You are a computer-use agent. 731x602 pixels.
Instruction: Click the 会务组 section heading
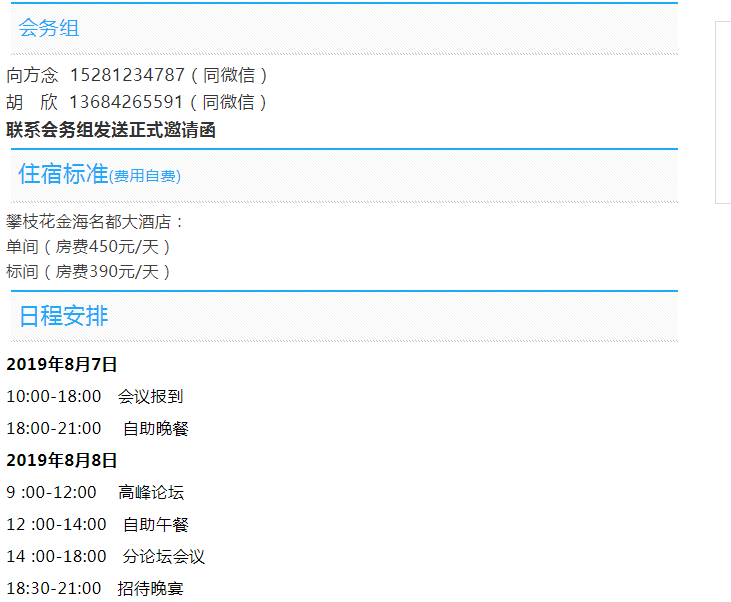click(48, 29)
